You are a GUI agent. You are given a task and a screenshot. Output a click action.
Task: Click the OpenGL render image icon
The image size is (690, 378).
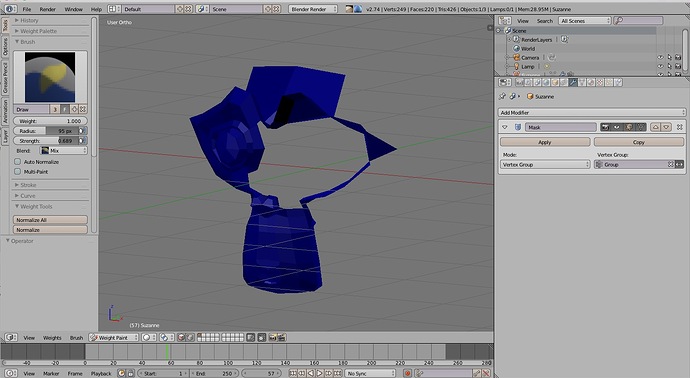[272, 338]
